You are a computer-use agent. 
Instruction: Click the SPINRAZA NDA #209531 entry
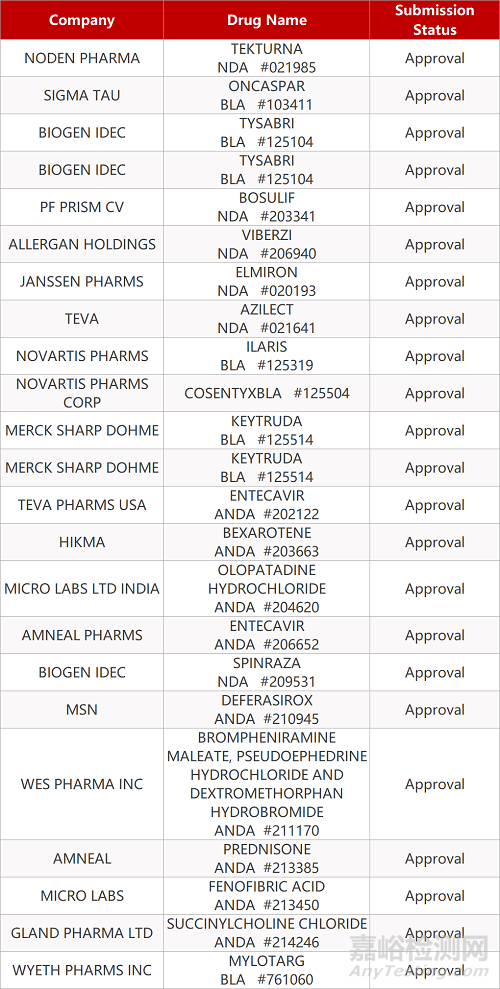266,672
